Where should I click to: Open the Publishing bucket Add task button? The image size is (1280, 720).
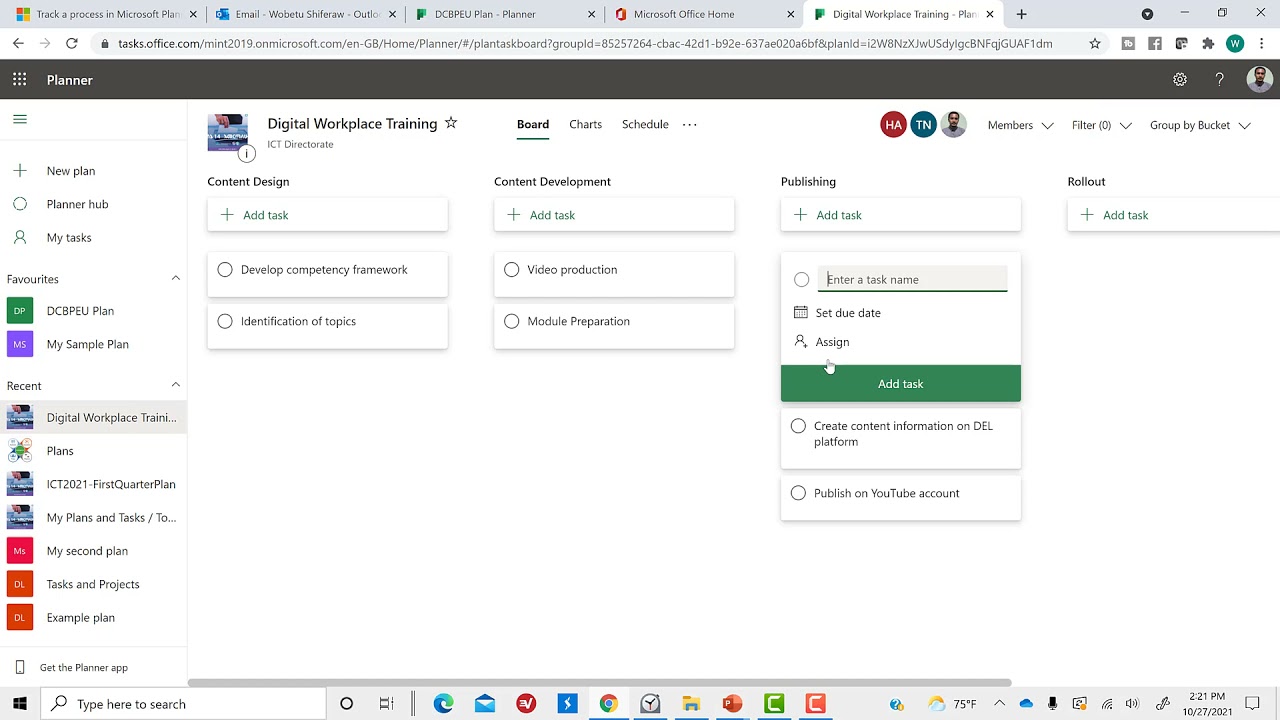[901, 215]
